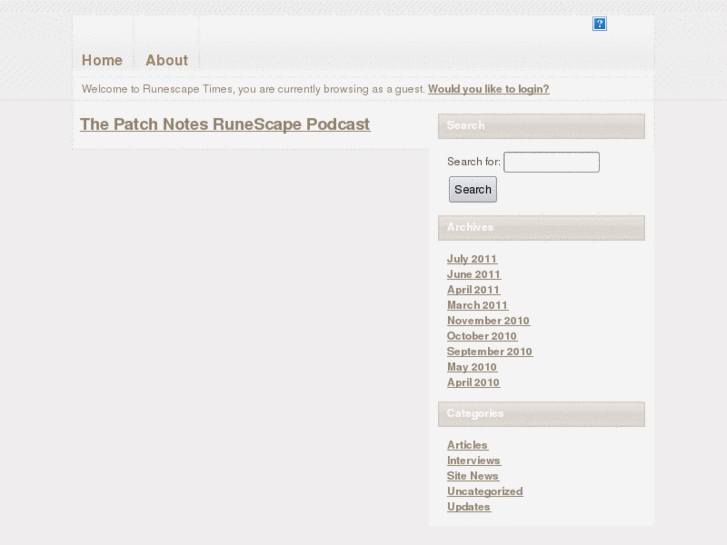Open the October 2010 archive
Image resolution: width=727 pixels, height=545 pixels.
point(482,336)
